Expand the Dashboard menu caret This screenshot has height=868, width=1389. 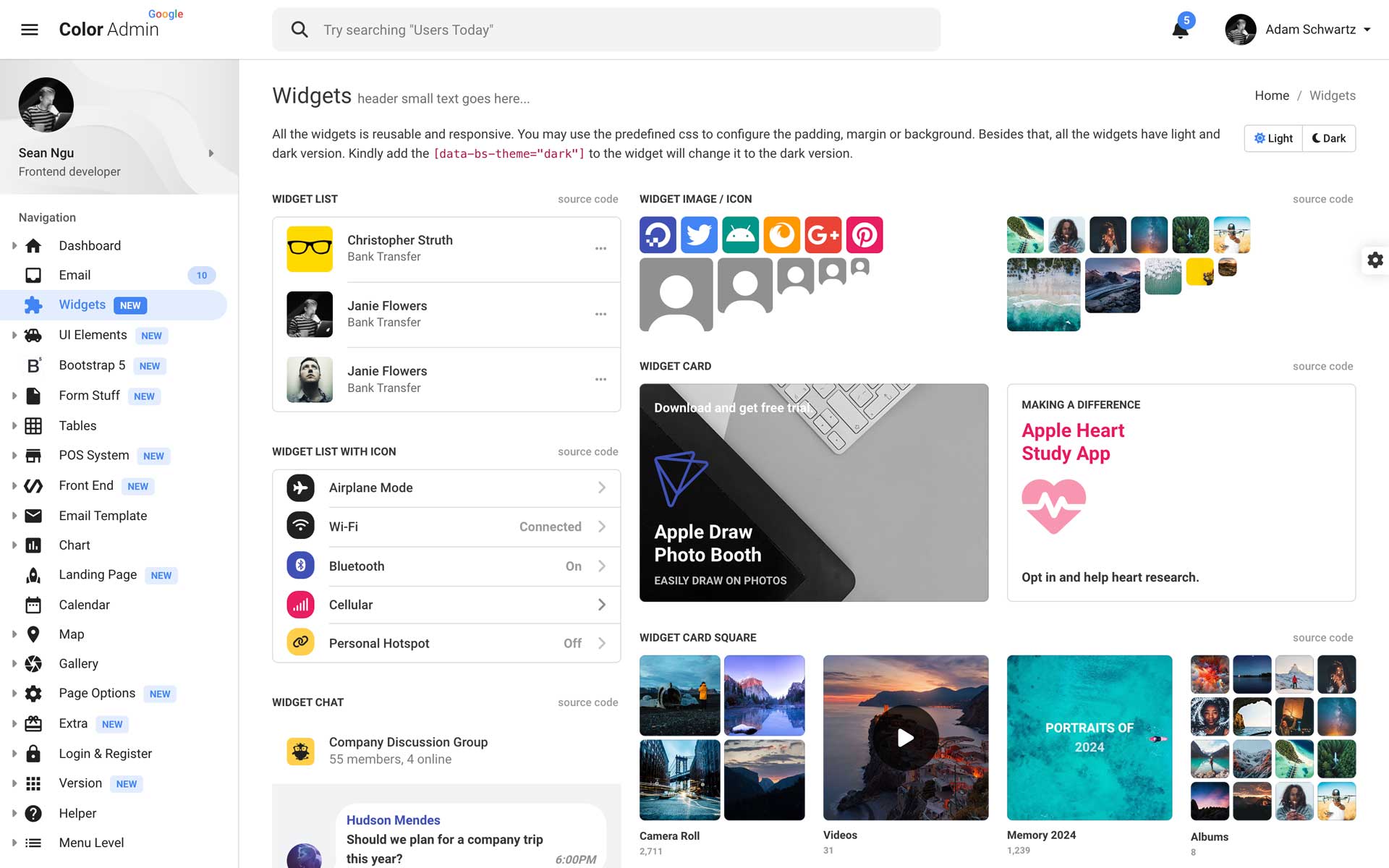pyautogui.click(x=14, y=246)
